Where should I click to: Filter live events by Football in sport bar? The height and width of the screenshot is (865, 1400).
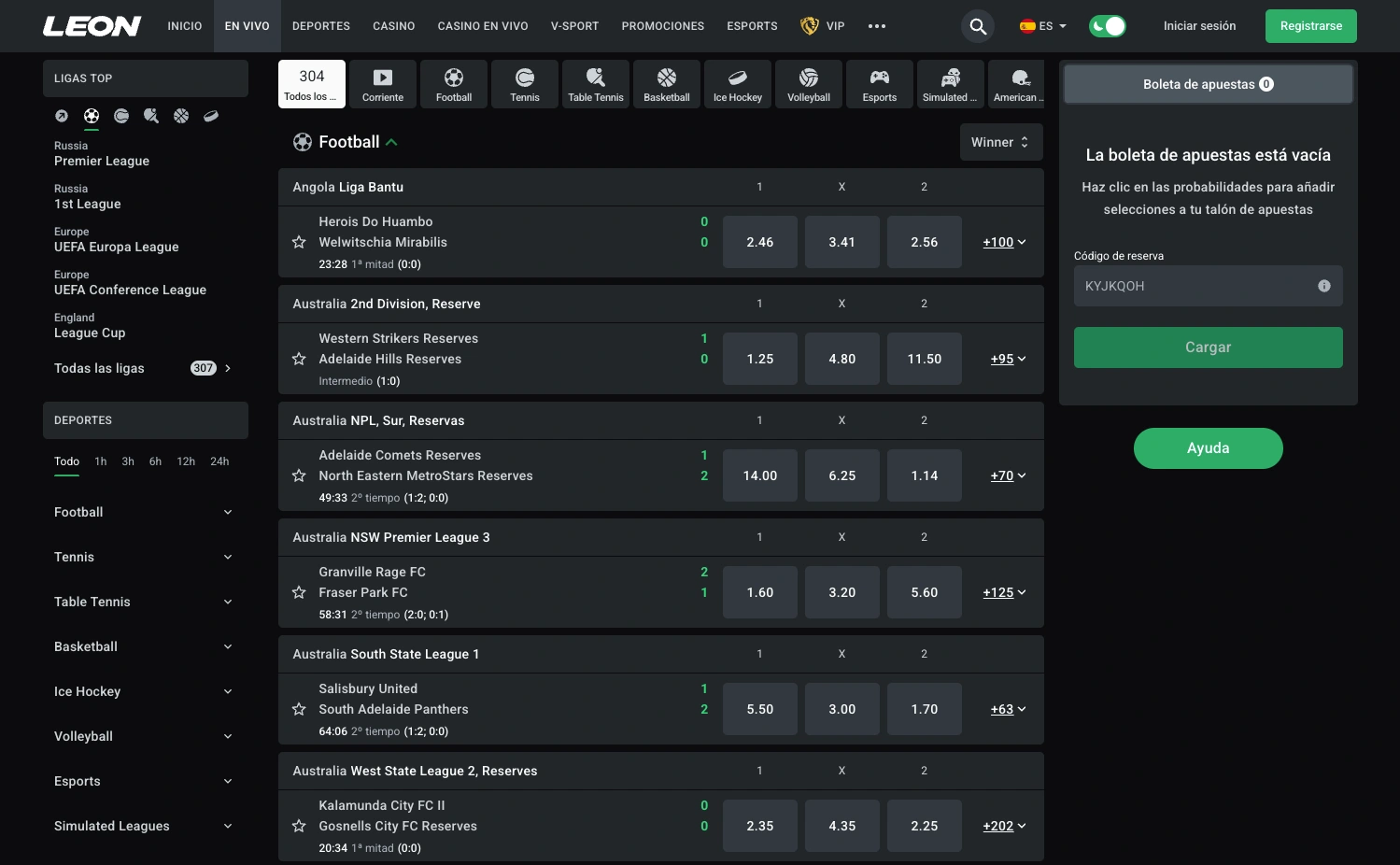[x=454, y=84]
